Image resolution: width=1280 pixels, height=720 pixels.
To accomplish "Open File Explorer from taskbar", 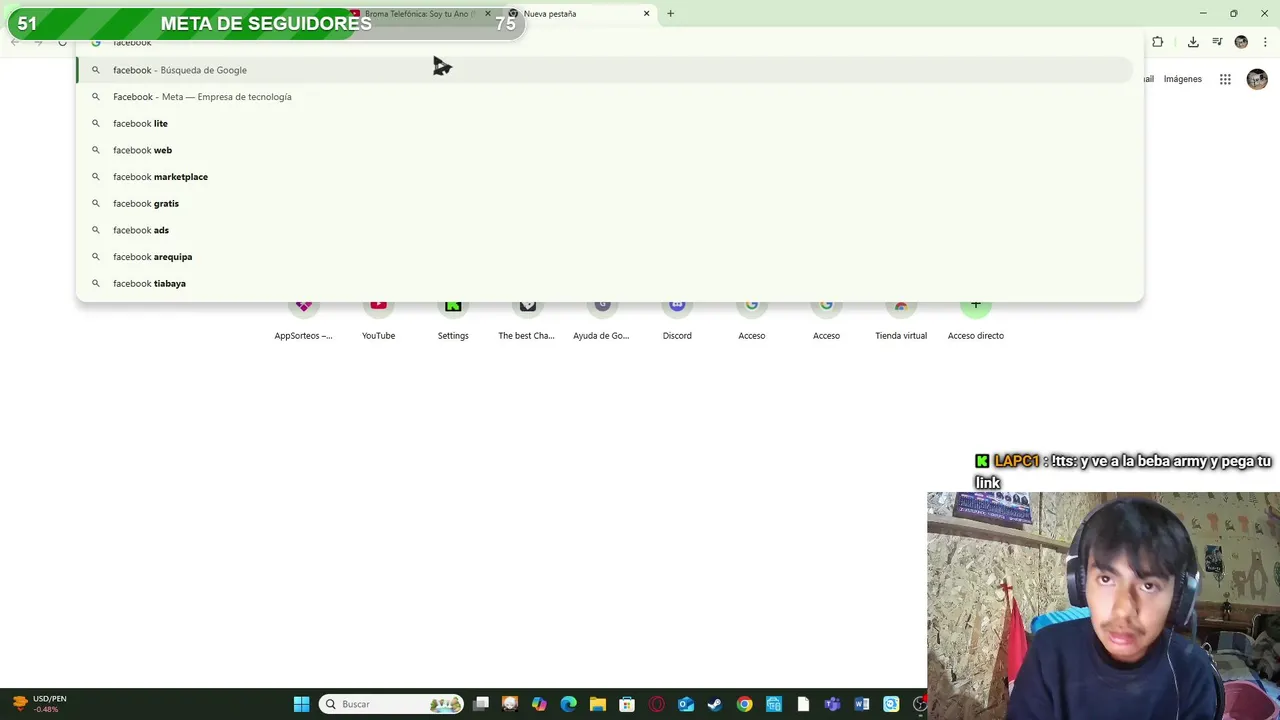I will 597,704.
